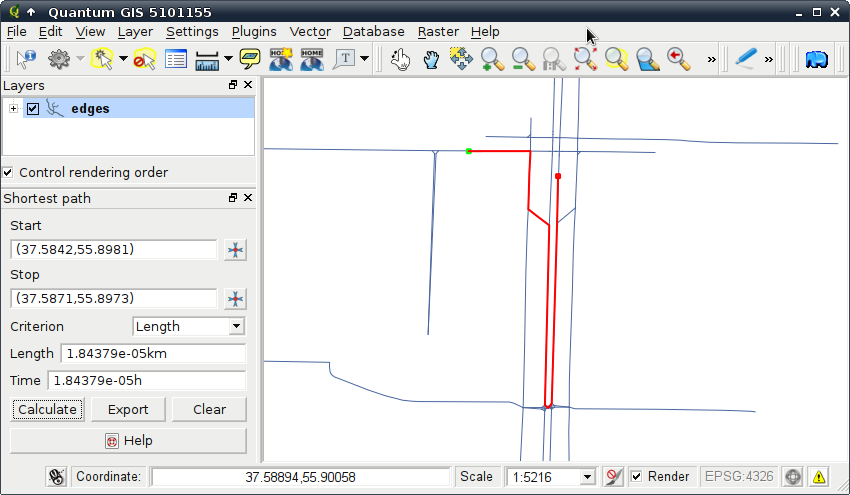850x495 pixels.
Task: Activate the Select Features tool
Action: point(102,59)
